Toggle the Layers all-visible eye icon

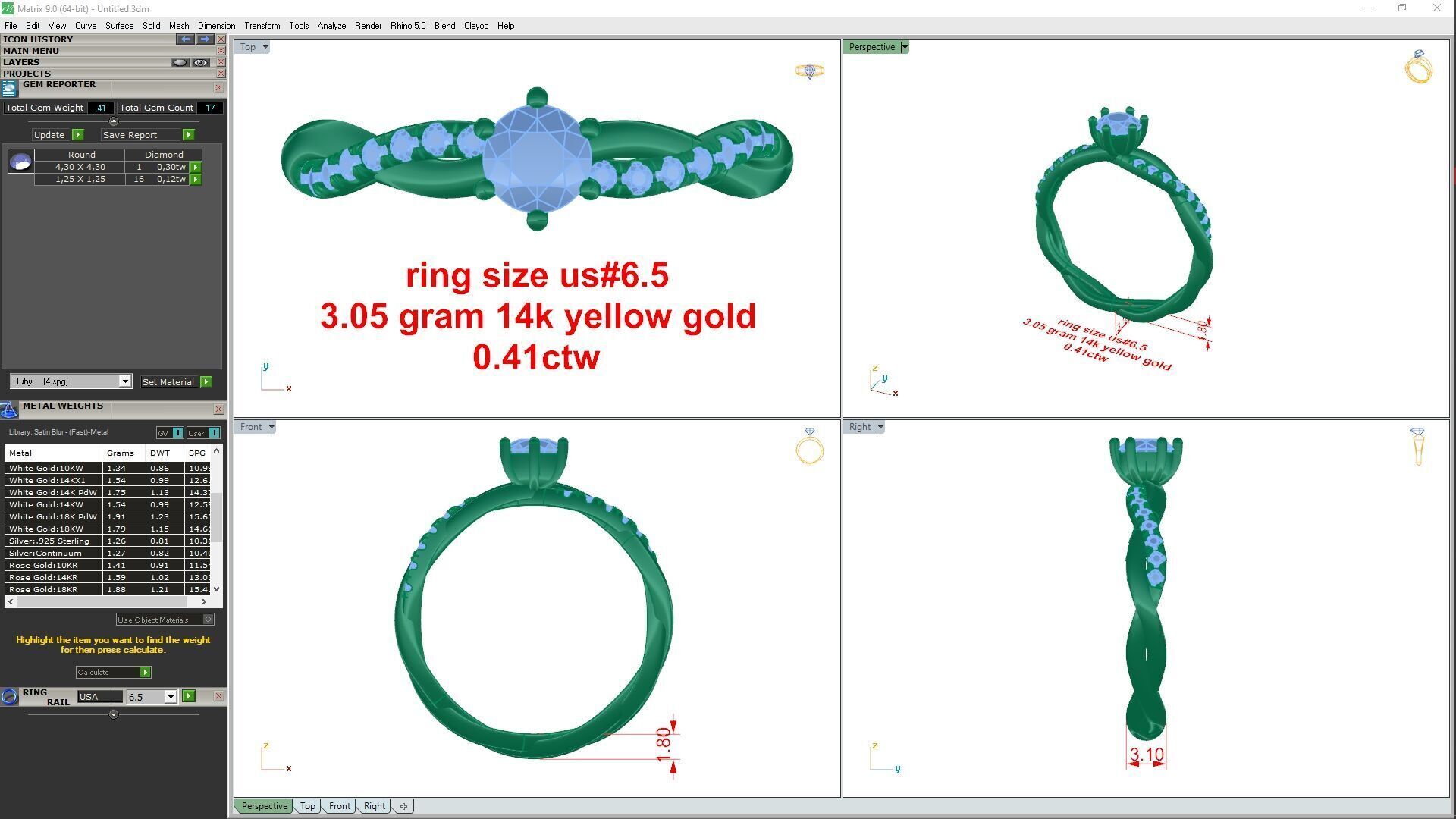tap(200, 62)
